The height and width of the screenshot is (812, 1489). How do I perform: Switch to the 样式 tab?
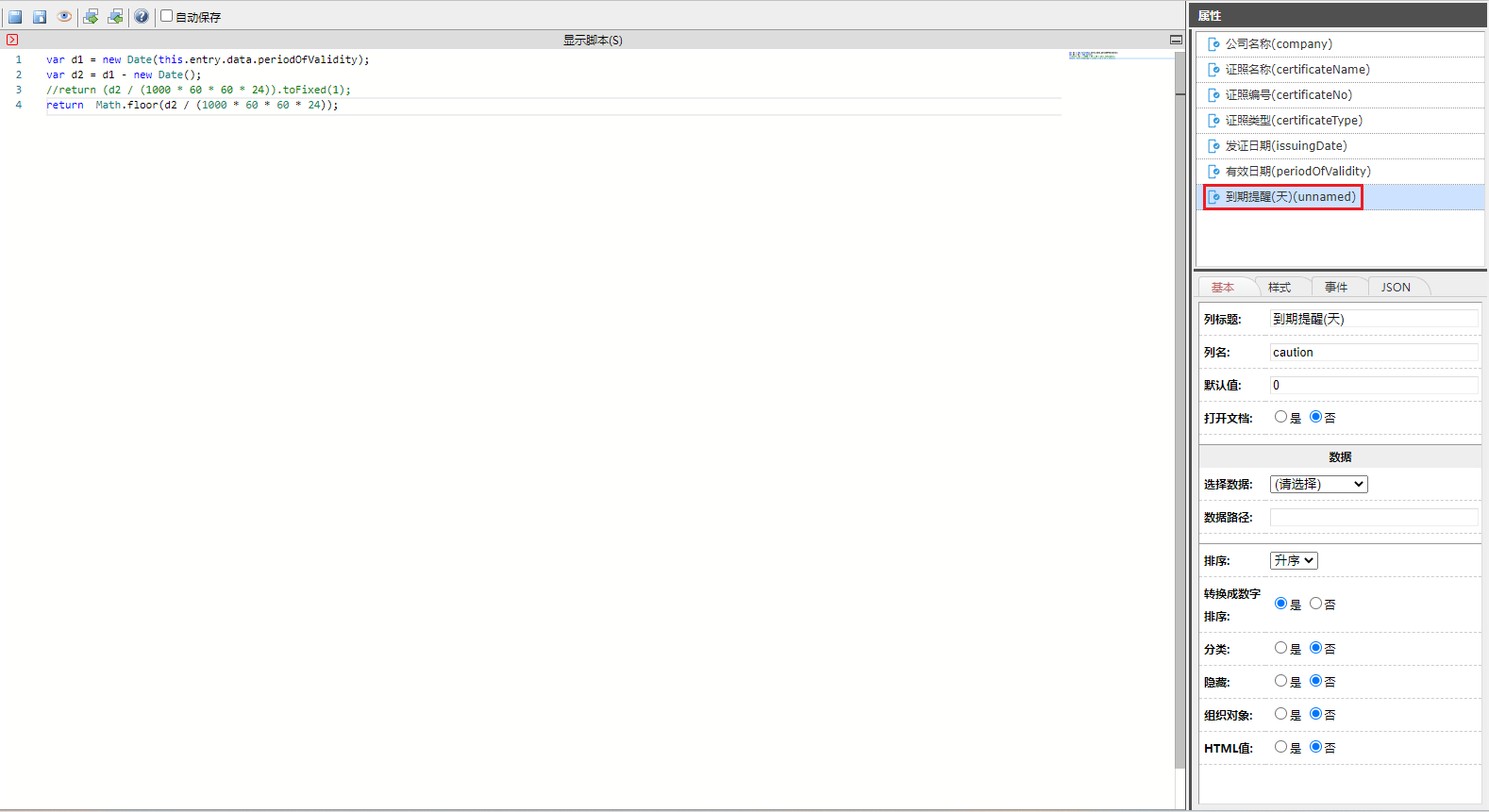[x=1280, y=287]
